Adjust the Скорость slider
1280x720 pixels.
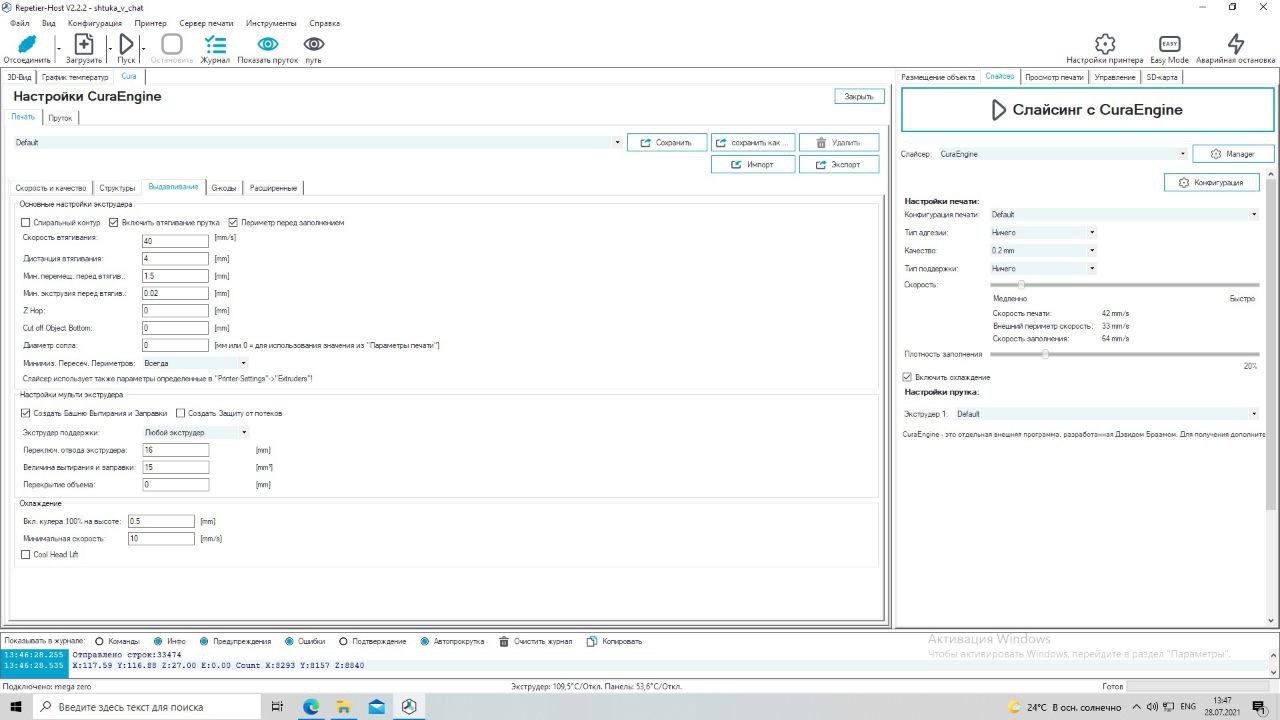pos(1021,285)
